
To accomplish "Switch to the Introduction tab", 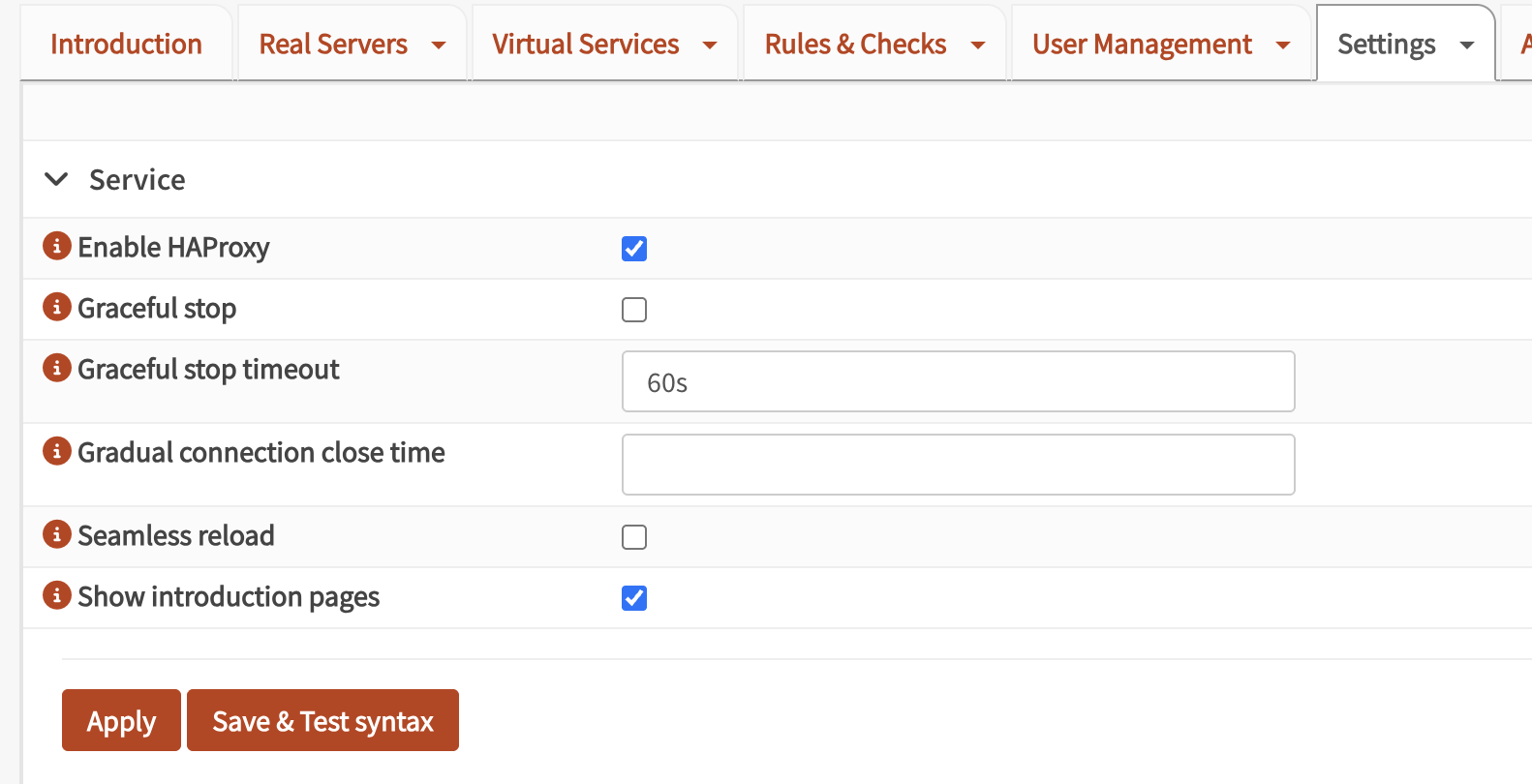I will (126, 45).
